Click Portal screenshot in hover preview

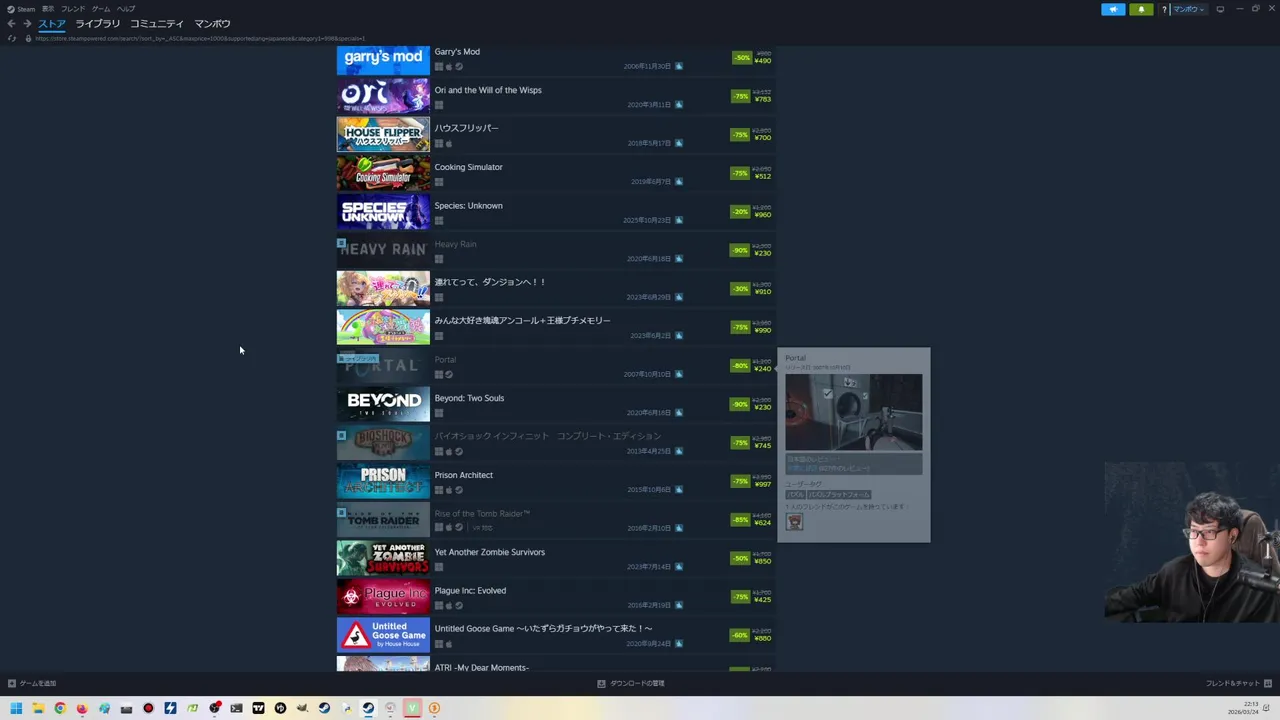click(853, 412)
